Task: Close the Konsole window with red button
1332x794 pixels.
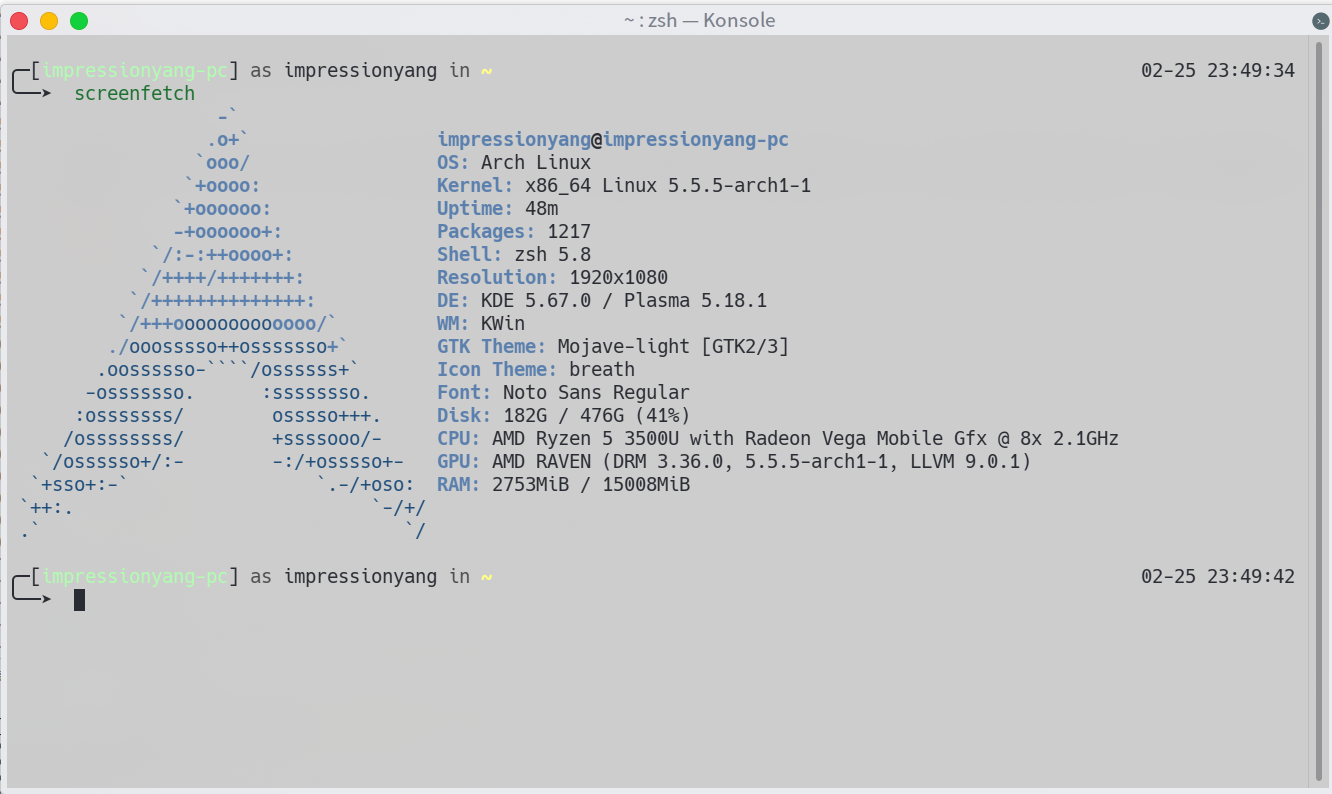Action: click(19, 20)
